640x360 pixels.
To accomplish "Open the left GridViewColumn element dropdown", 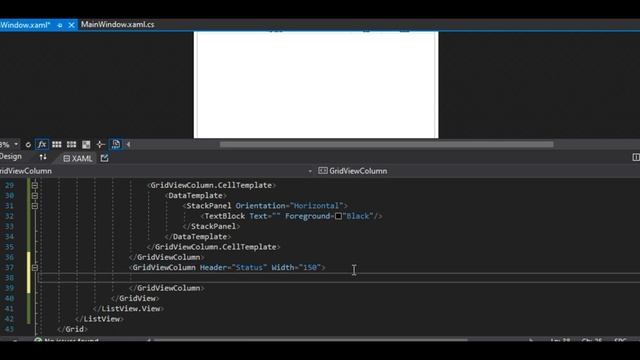I will click(x=310, y=171).
